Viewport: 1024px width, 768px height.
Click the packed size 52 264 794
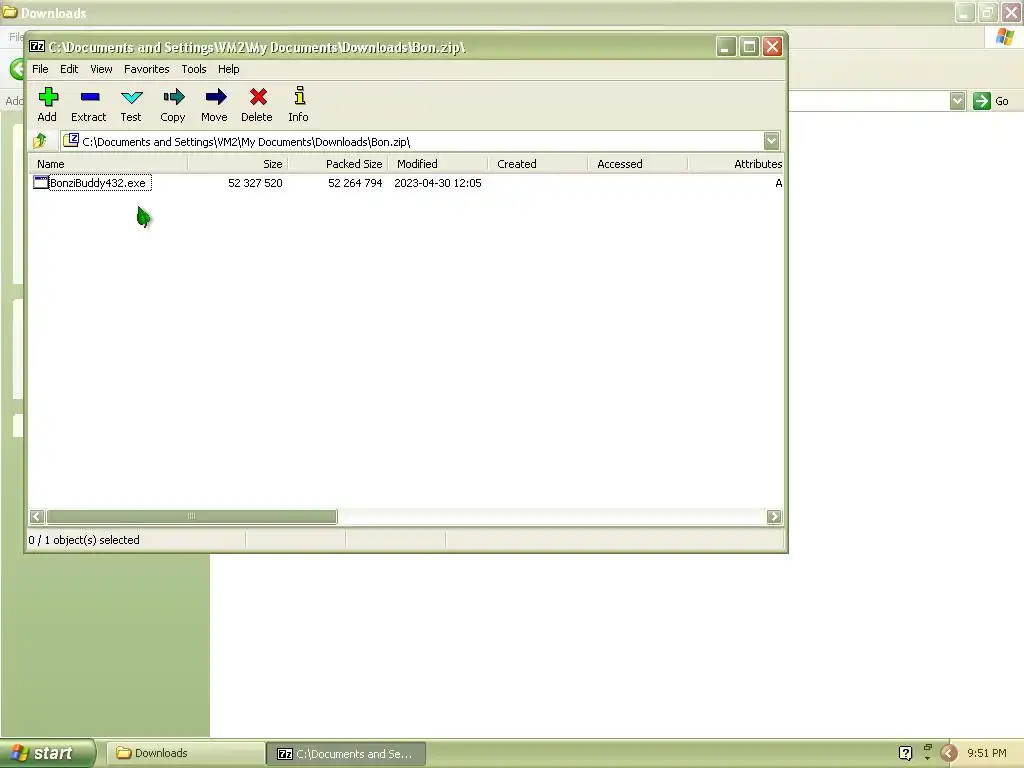(x=355, y=183)
